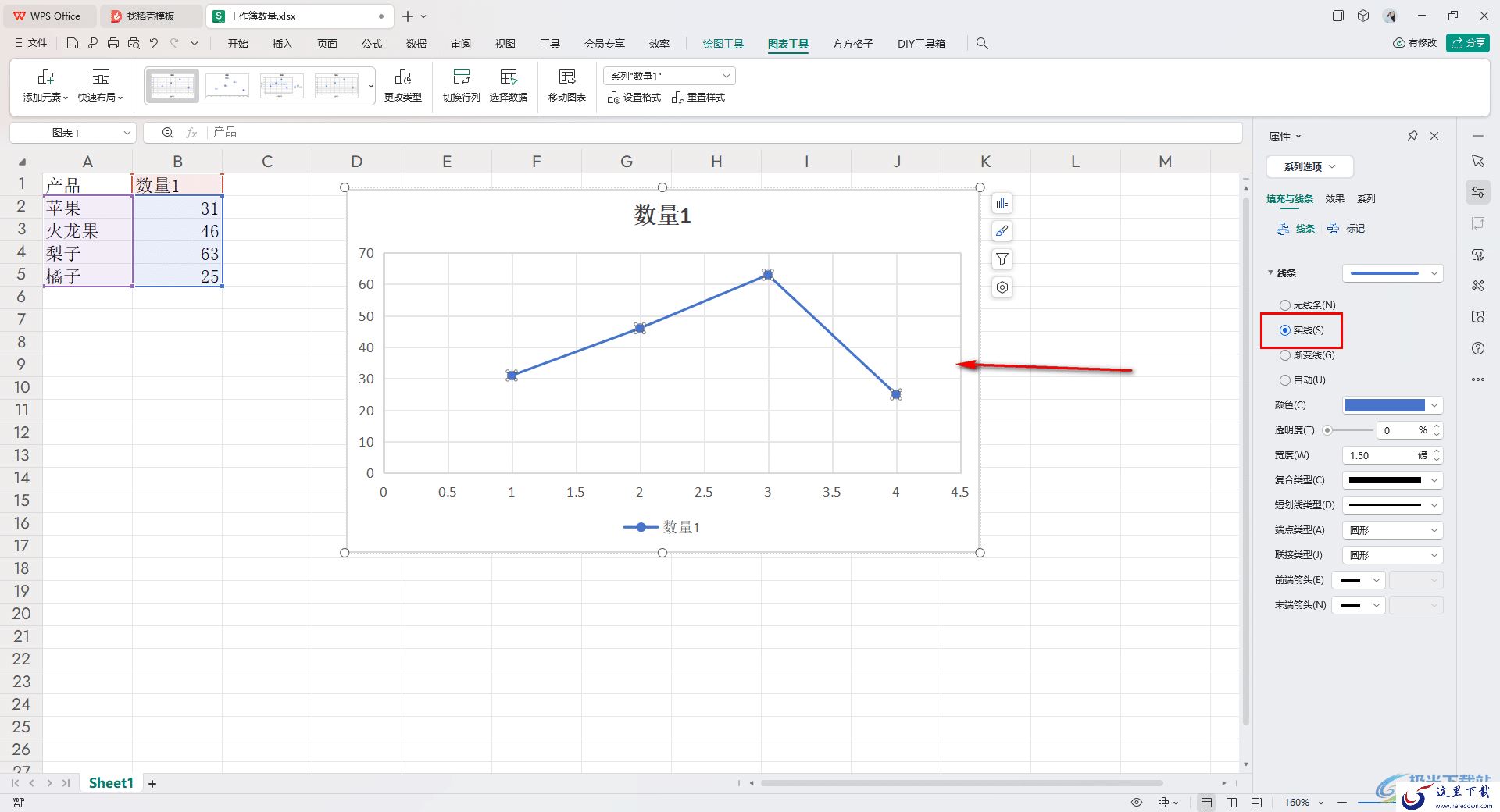Click the eye protection mode icon in status bar
This screenshot has height=812, width=1500.
pyautogui.click(x=1137, y=803)
